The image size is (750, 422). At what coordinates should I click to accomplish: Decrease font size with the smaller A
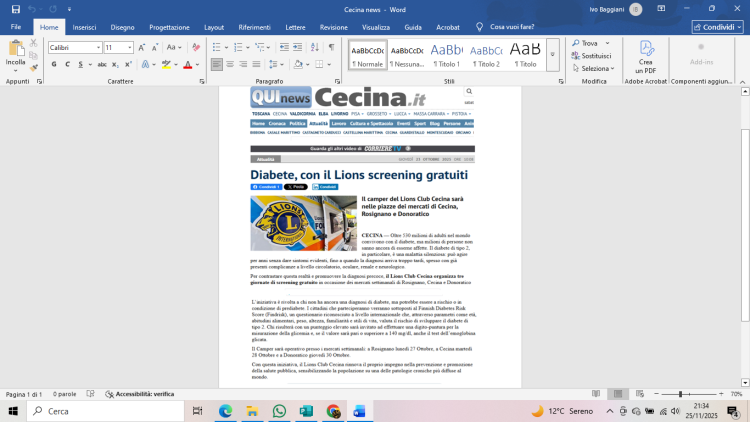(x=154, y=47)
